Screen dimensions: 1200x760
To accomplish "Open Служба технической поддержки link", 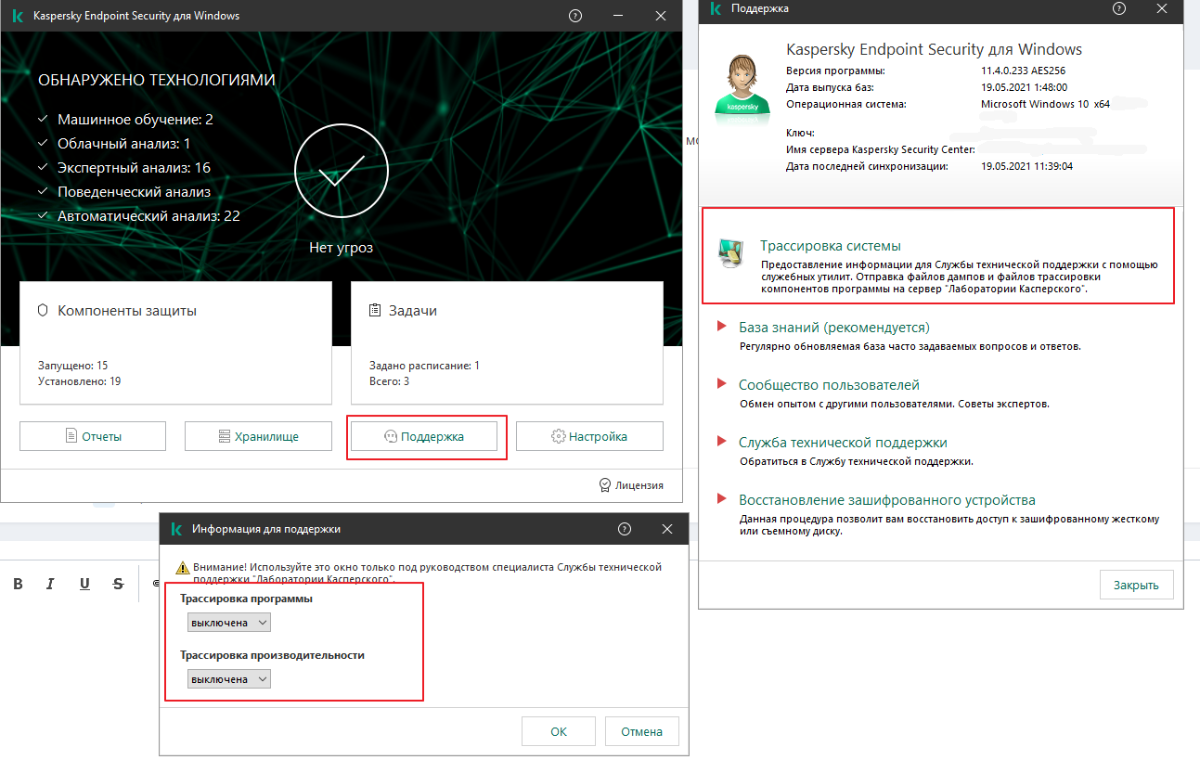I will tap(843, 442).
